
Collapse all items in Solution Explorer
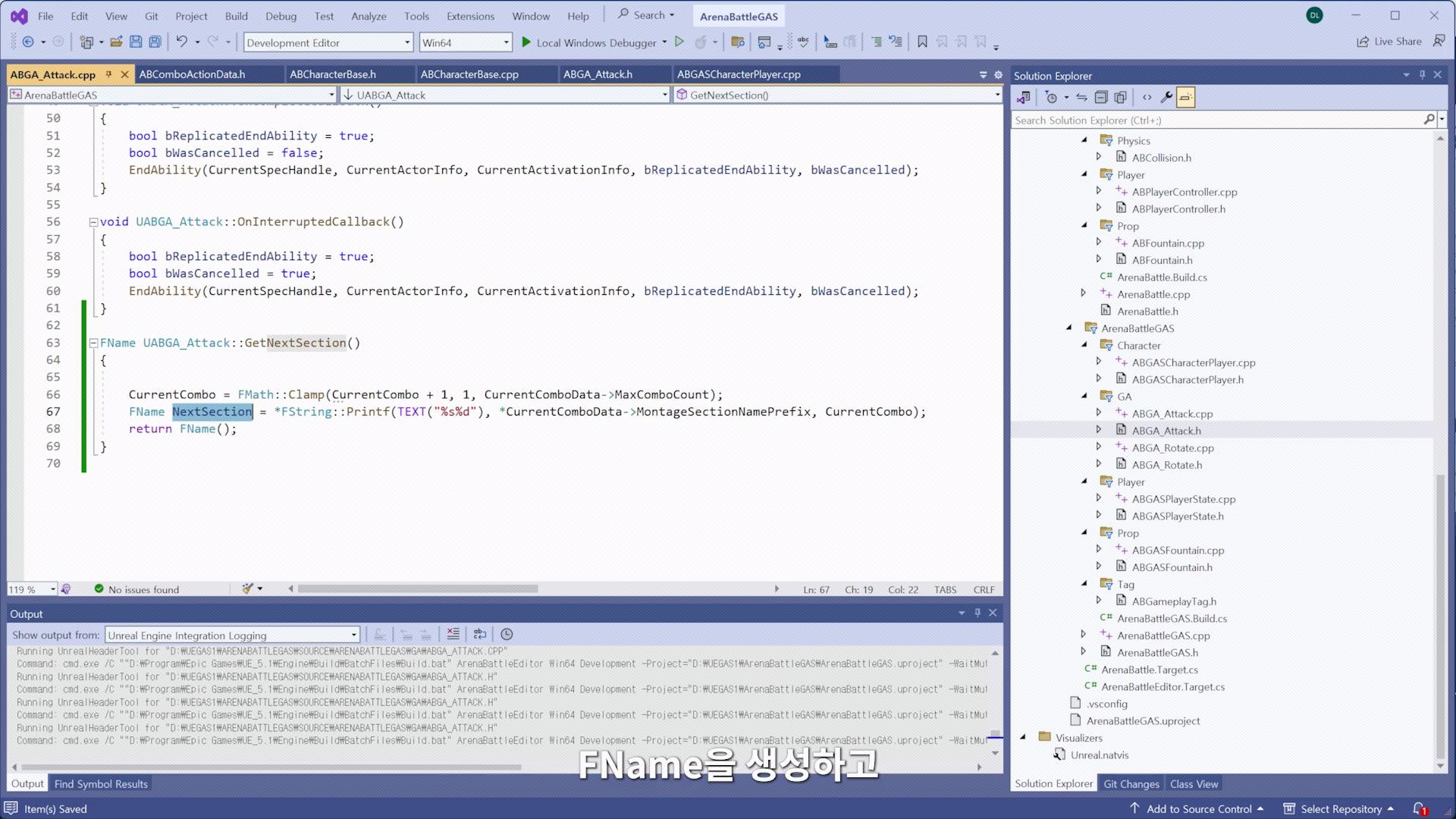tap(1101, 97)
